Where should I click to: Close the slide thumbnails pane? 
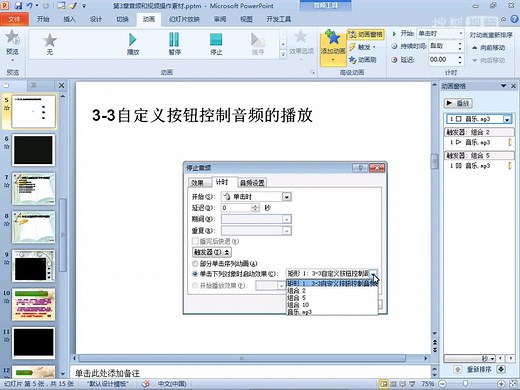tap(61, 86)
